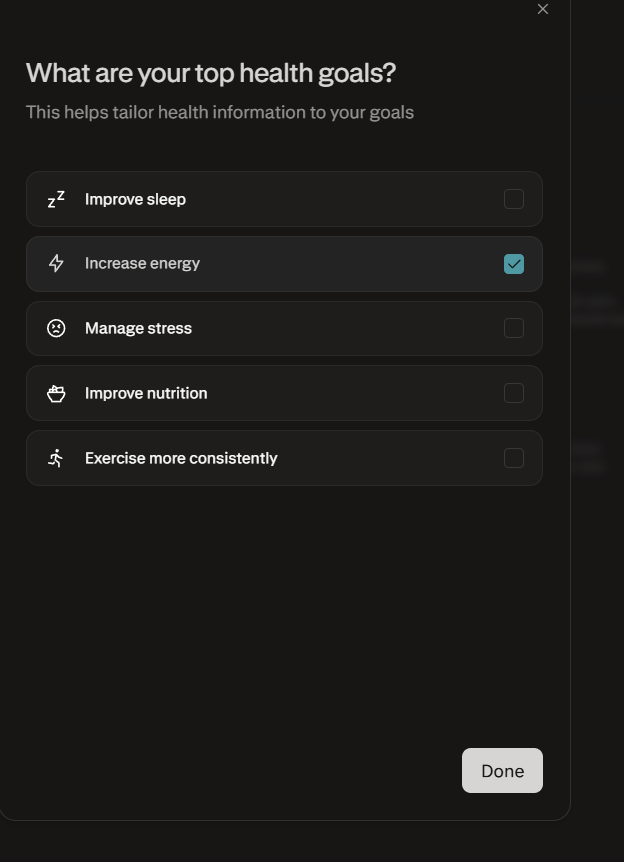Click the salad bowl nutrition icon
624x862 pixels.
pos(56,393)
